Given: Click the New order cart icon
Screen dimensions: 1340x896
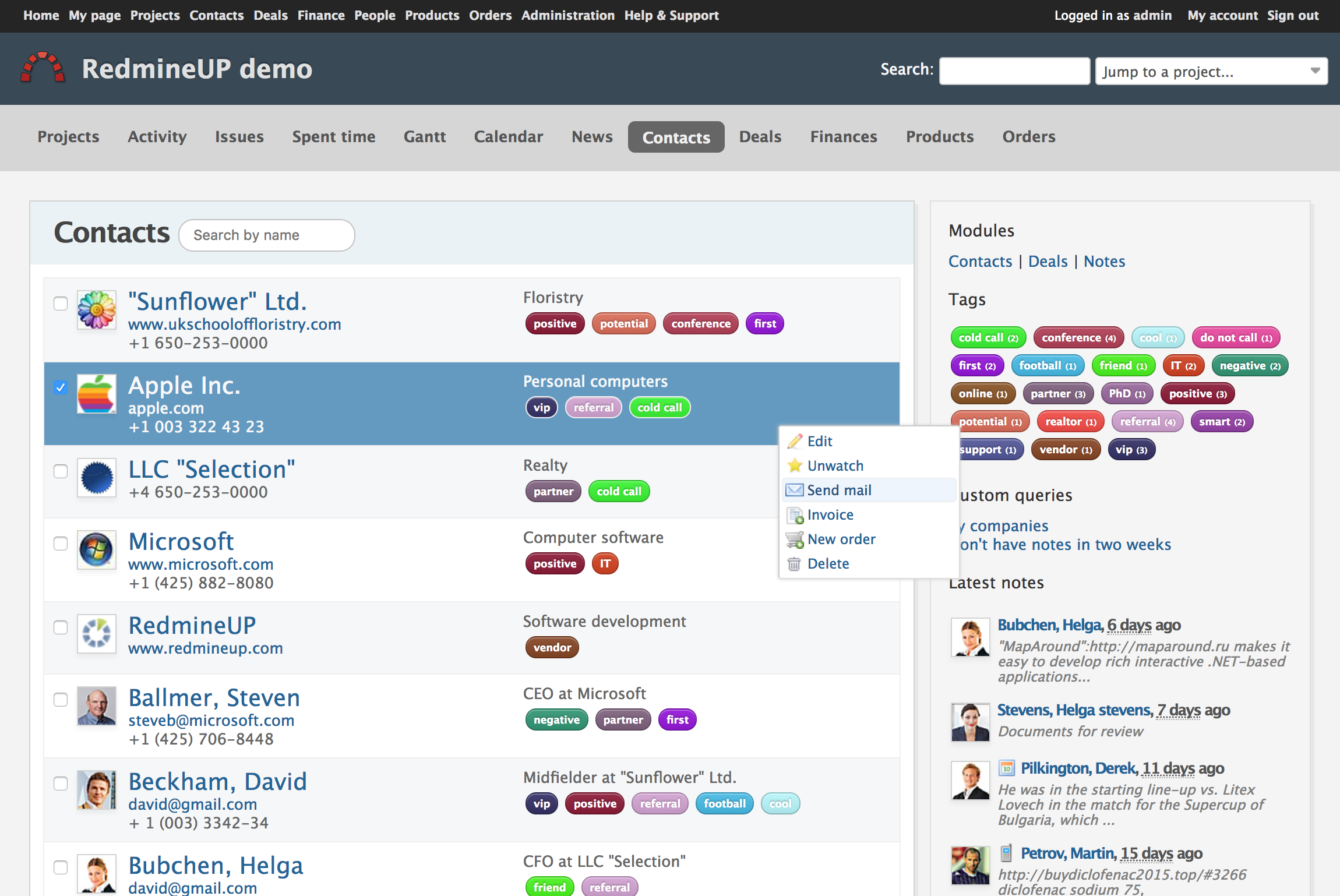Looking at the screenshot, I should pos(795,539).
